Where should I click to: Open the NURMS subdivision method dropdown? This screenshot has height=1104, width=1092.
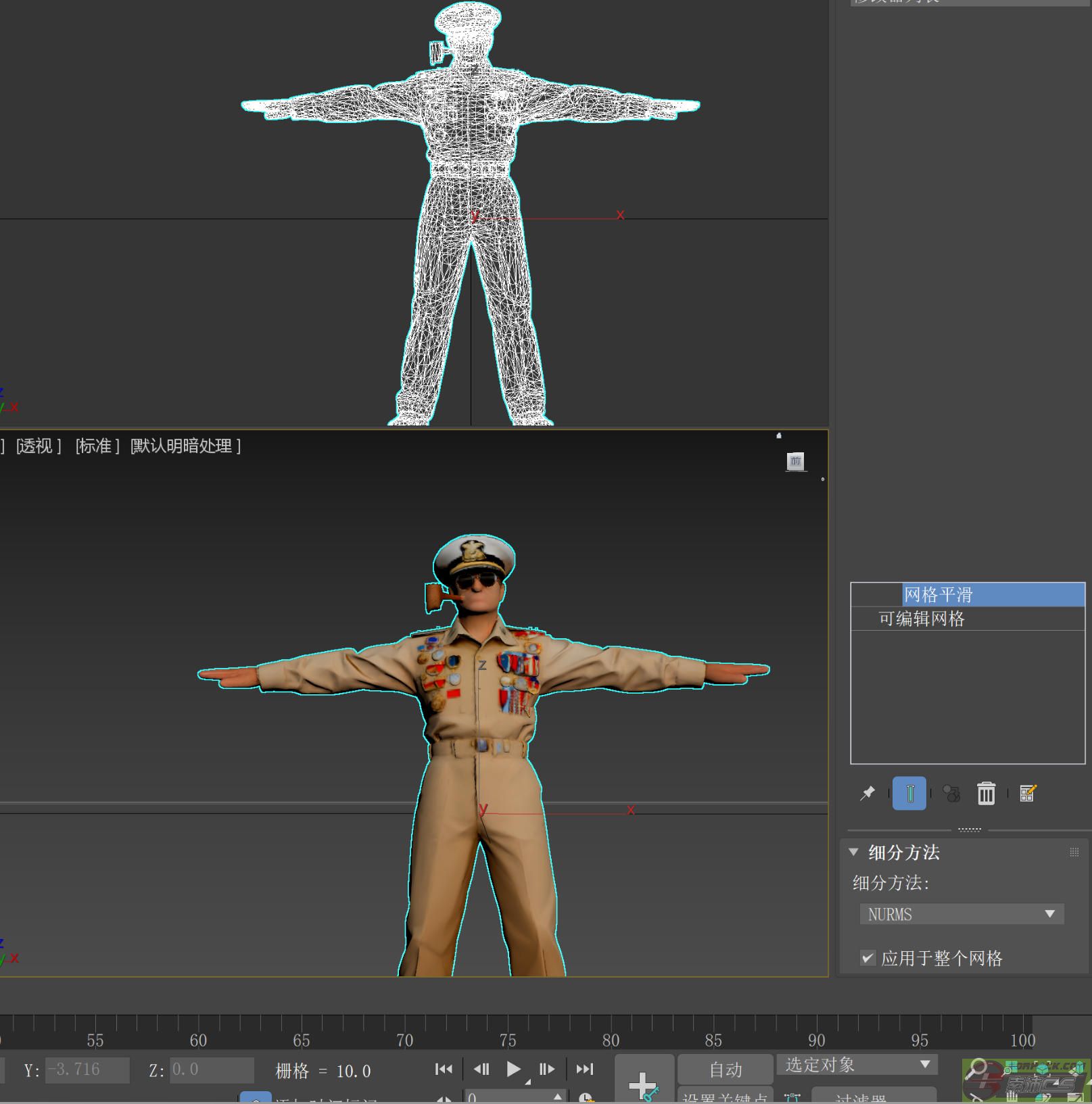tap(962, 914)
